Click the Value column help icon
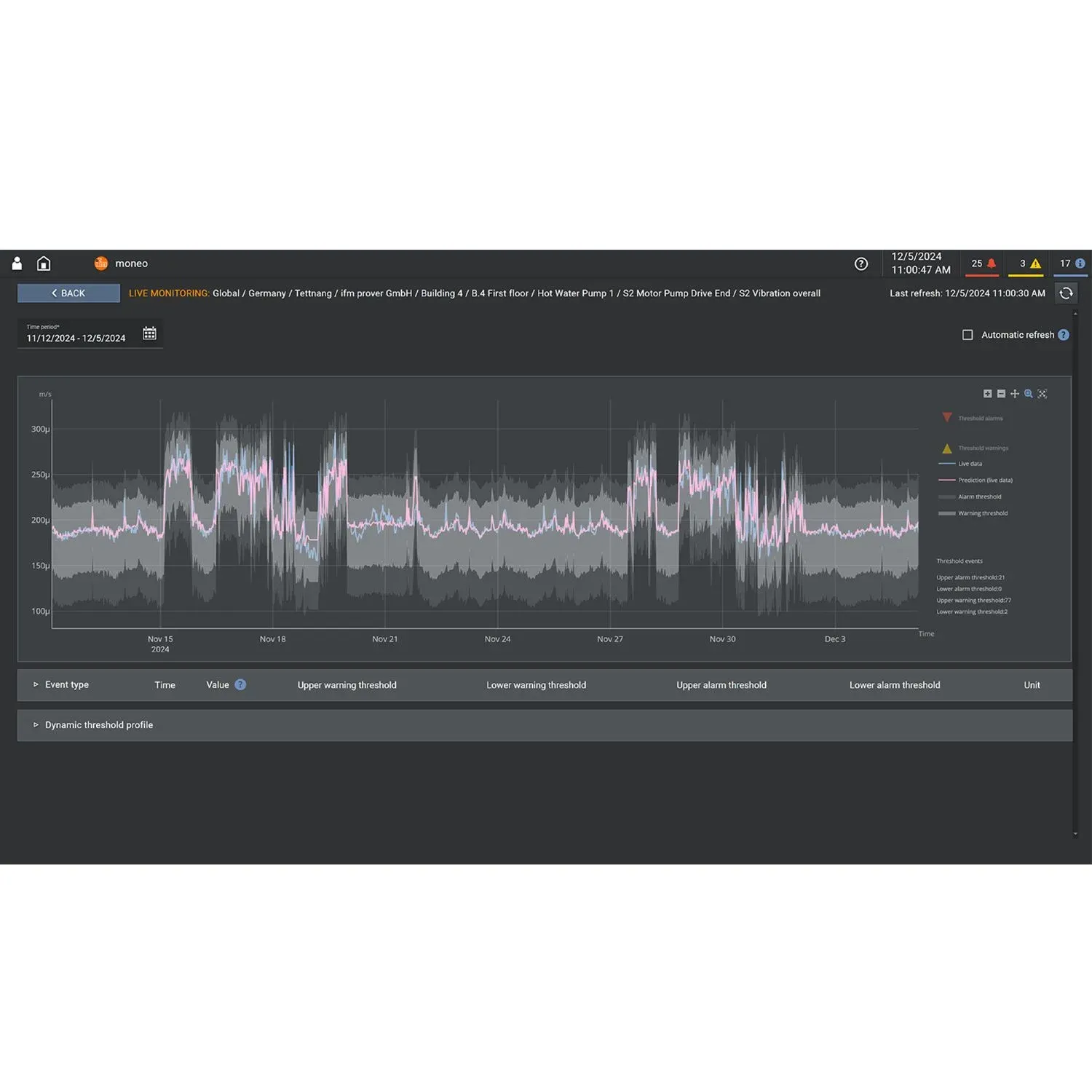This screenshot has width=1092, height=1092. coord(240,685)
